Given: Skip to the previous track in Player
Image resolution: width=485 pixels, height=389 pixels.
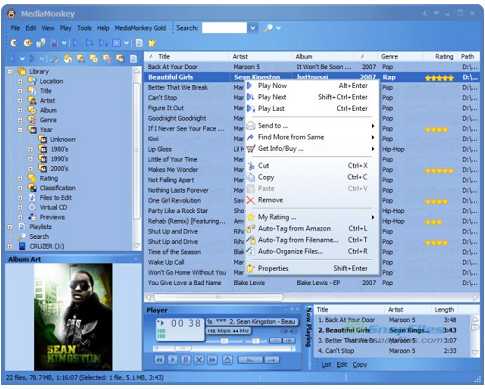Looking at the screenshot, I should pyautogui.click(x=160, y=360).
